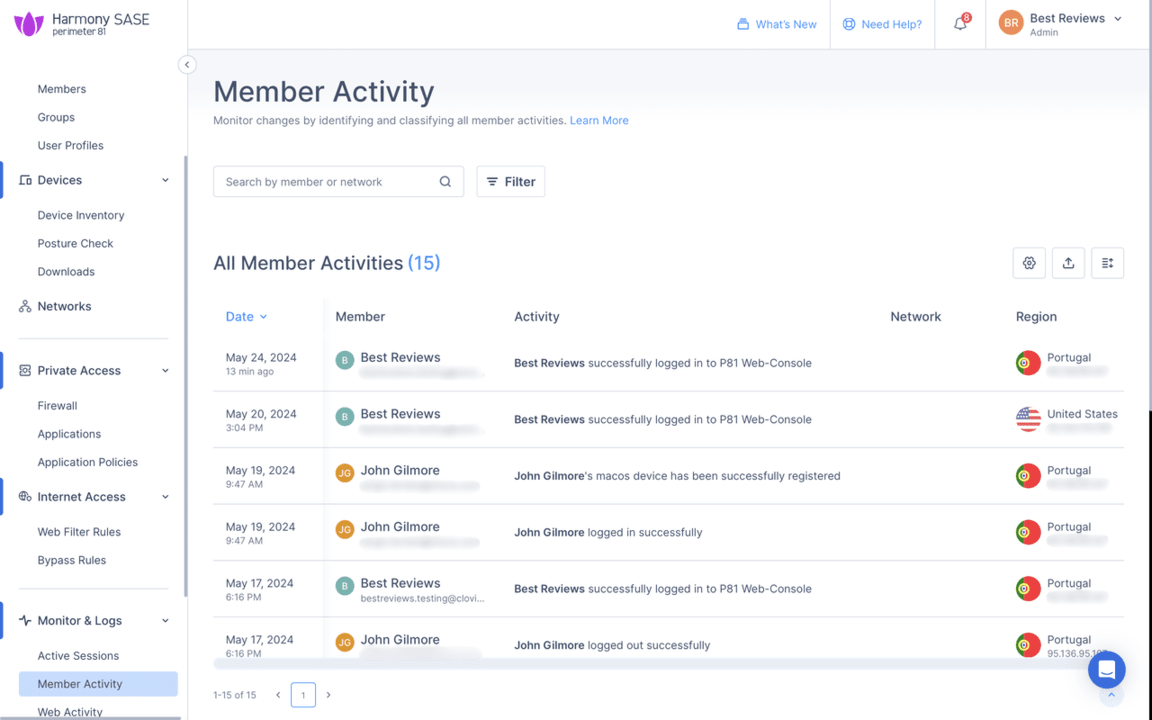Open the Filter panel
The height and width of the screenshot is (720, 1152).
510,181
